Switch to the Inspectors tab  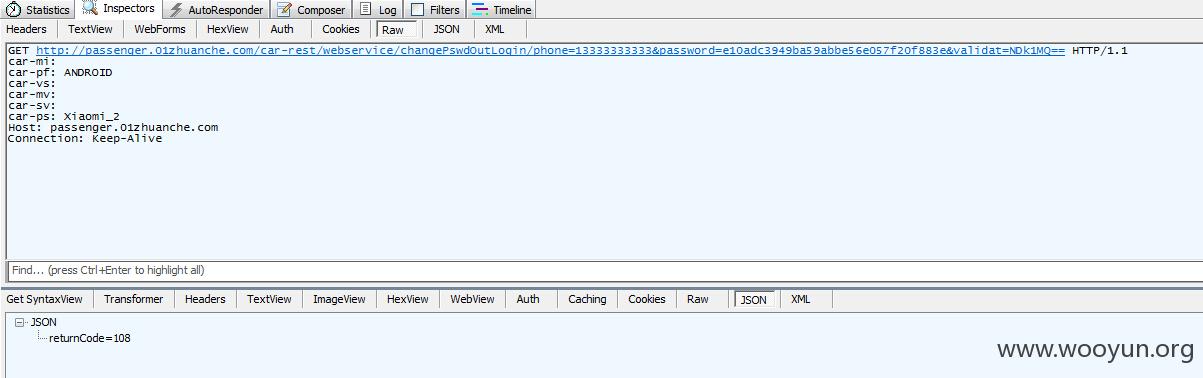click(119, 9)
